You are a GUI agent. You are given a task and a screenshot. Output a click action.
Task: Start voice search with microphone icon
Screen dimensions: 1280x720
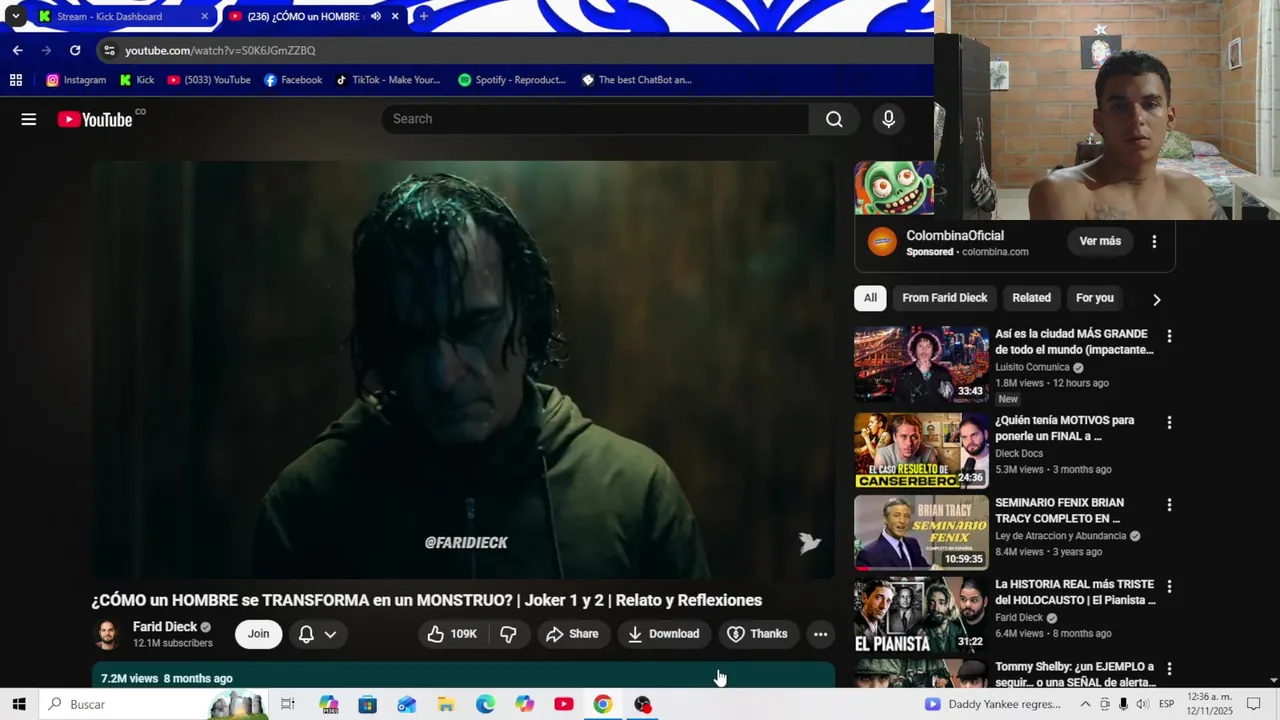click(888, 119)
